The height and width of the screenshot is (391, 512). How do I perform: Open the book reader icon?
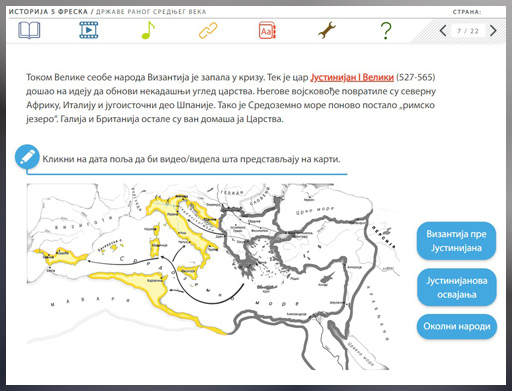(x=29, y=30)
